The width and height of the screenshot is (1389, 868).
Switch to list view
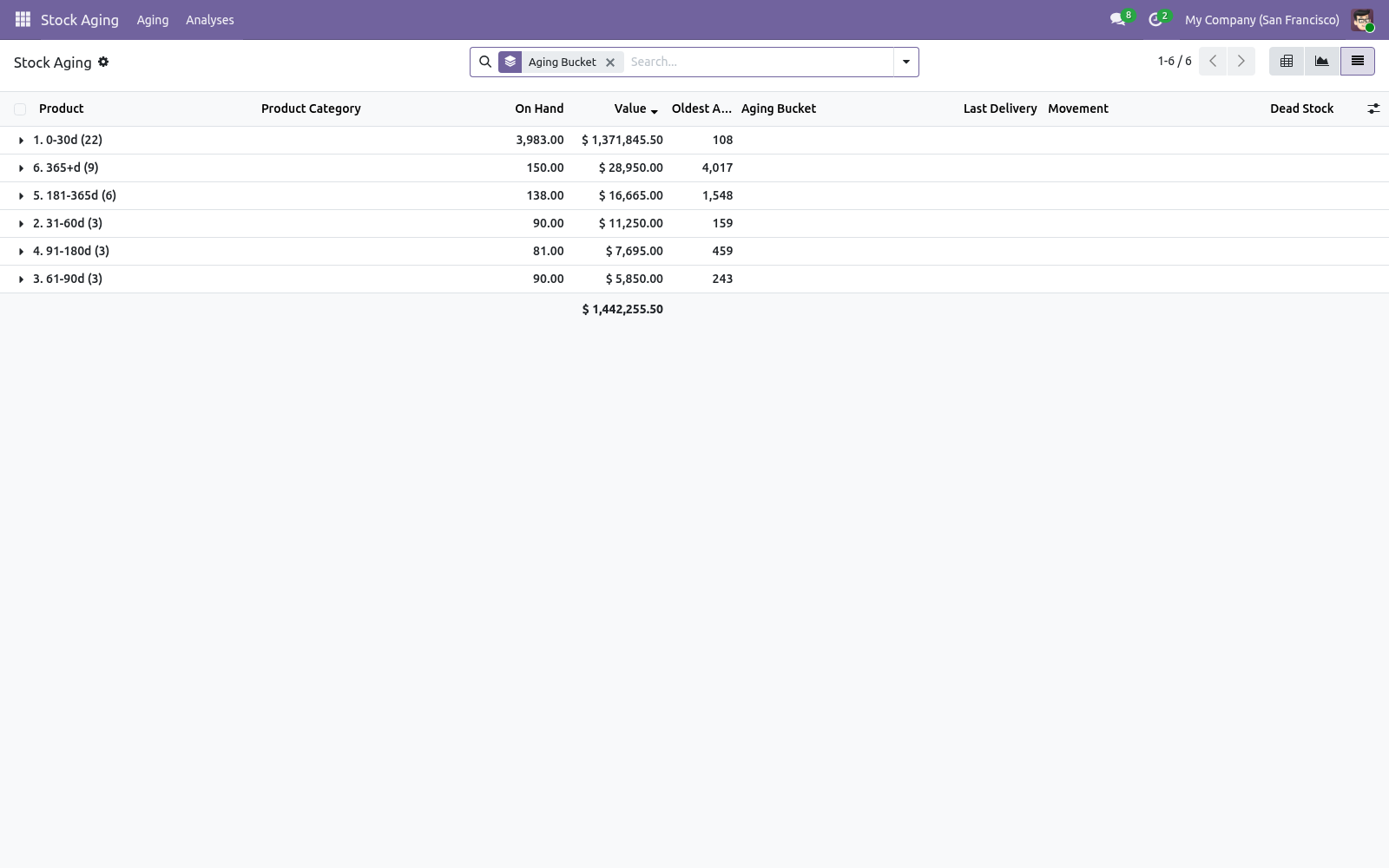[1358, 62]
